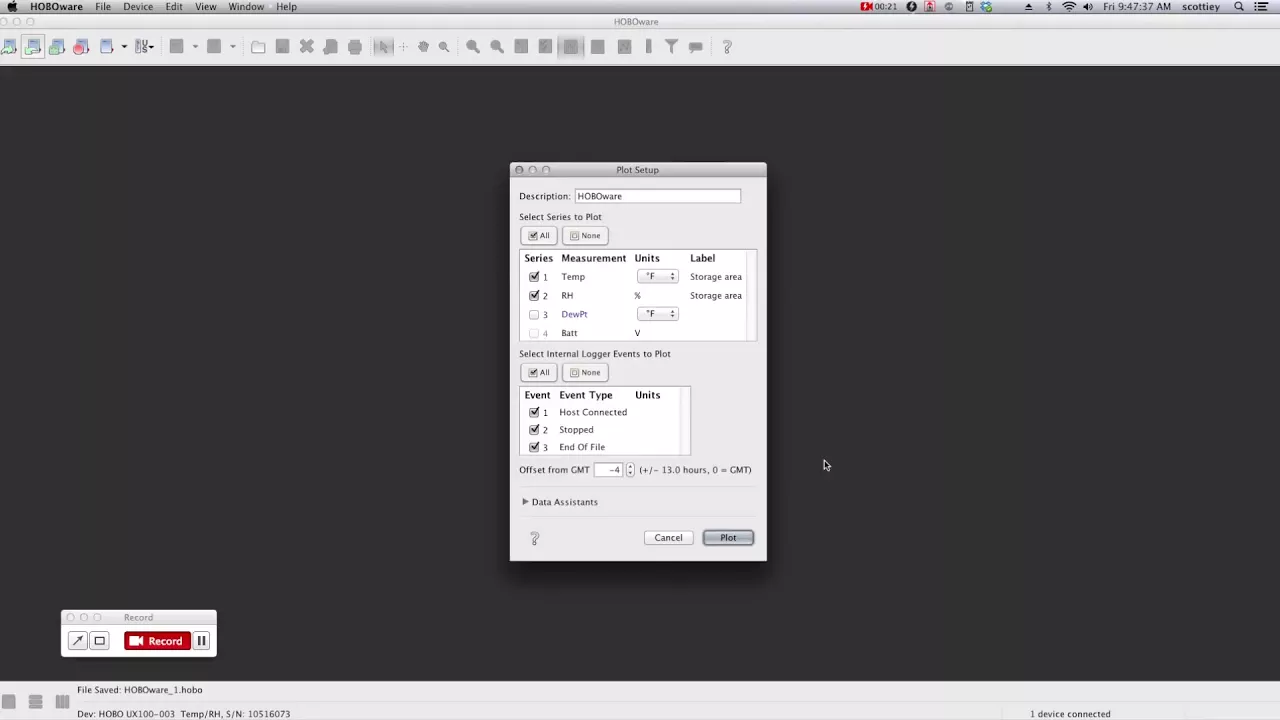Open the Help menu

(286, 7)
